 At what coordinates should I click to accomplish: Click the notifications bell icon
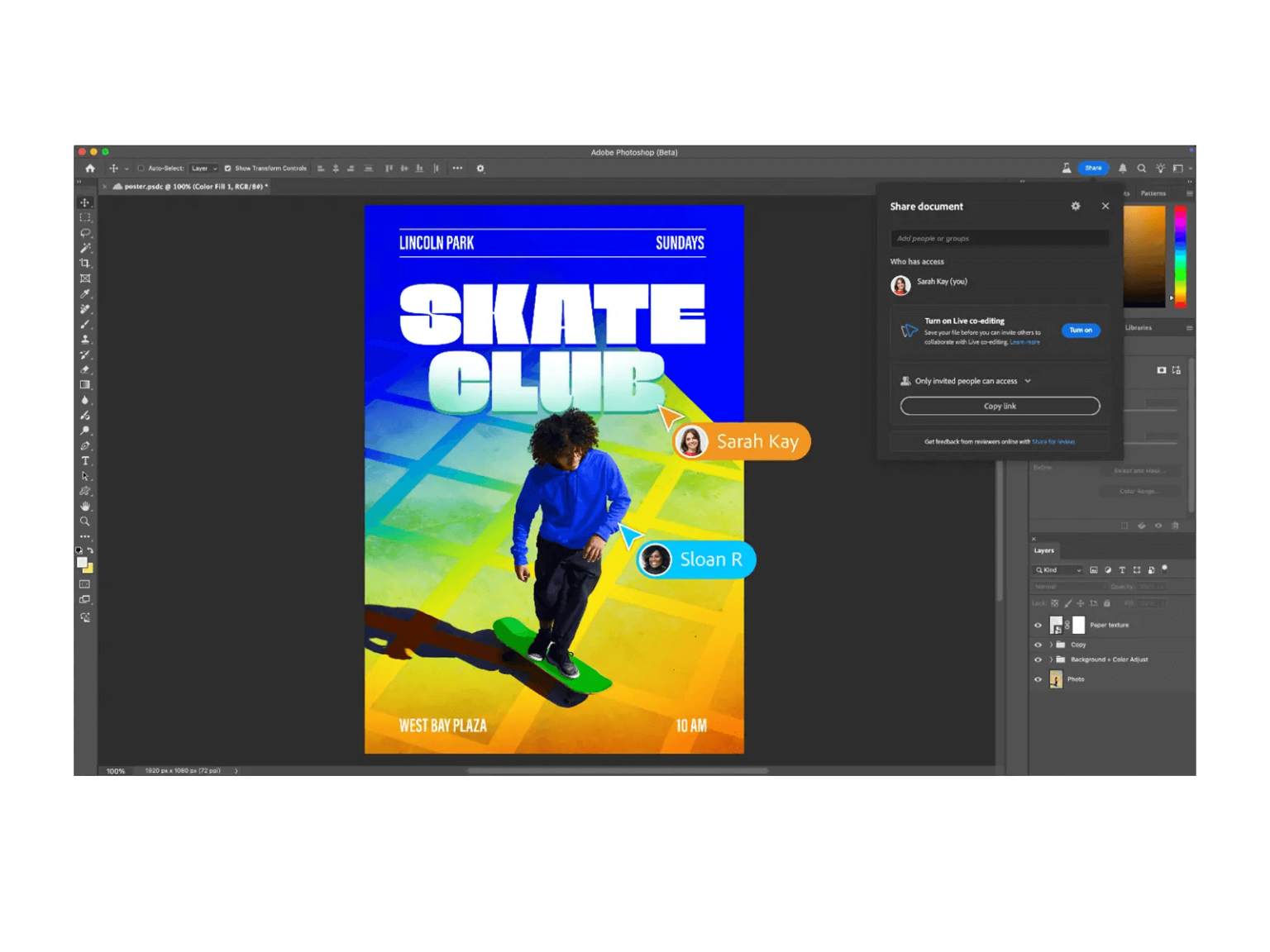click(1122, 169)
